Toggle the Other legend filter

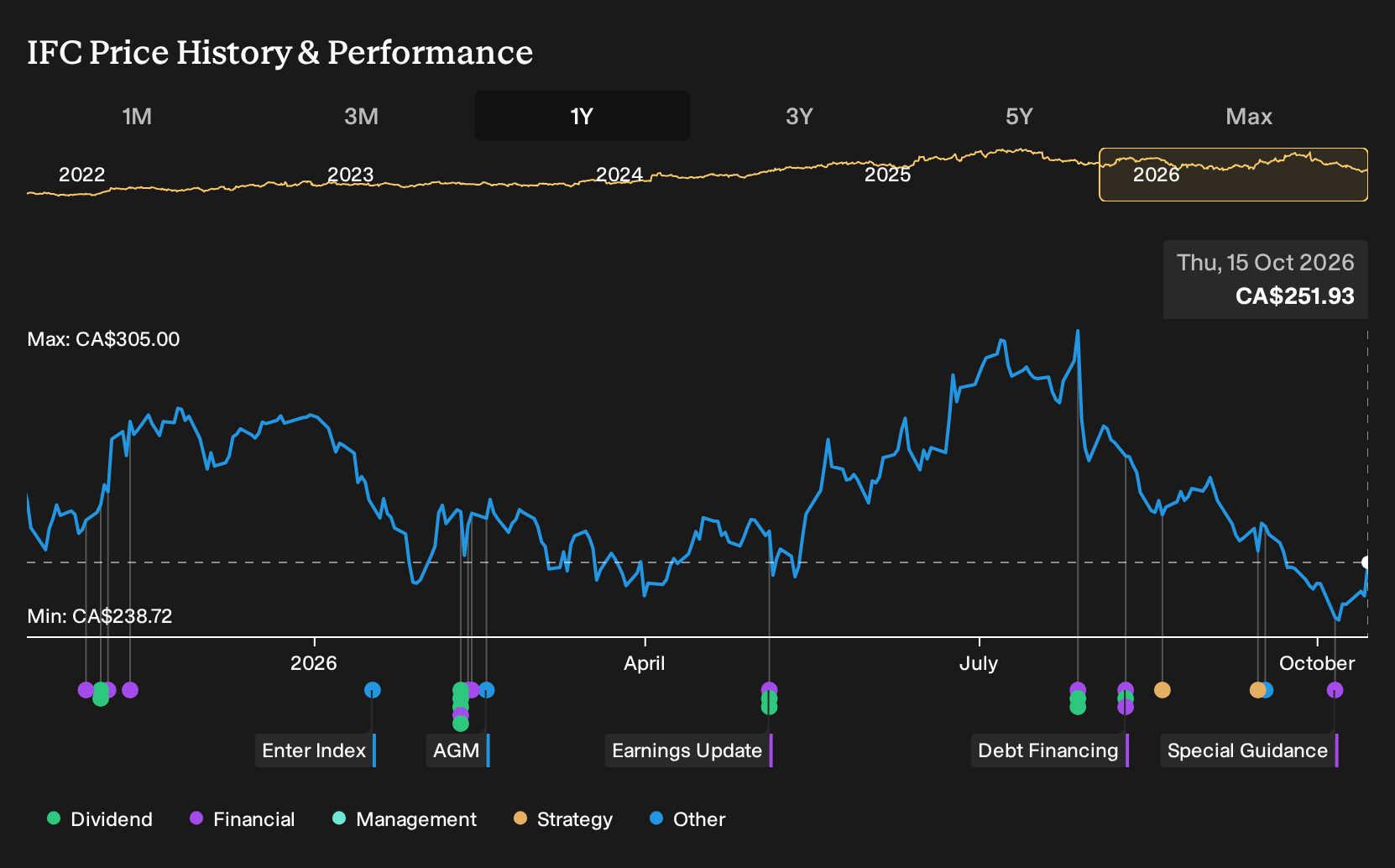pos(687,819)
